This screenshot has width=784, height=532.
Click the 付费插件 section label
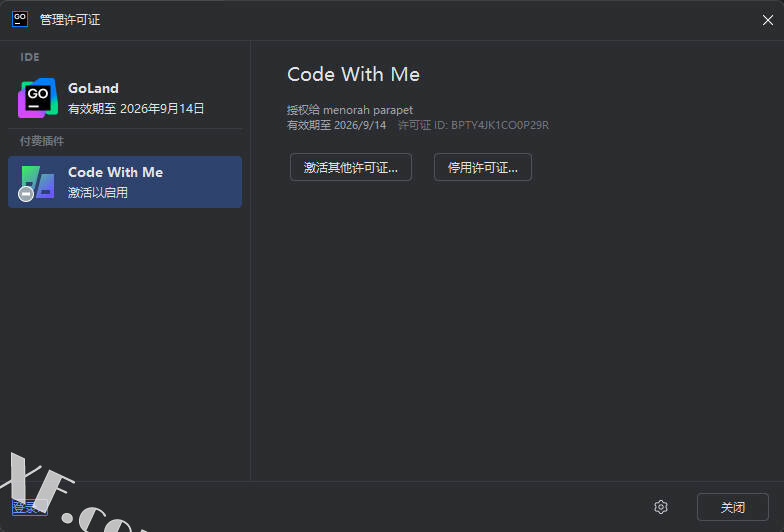42,141
